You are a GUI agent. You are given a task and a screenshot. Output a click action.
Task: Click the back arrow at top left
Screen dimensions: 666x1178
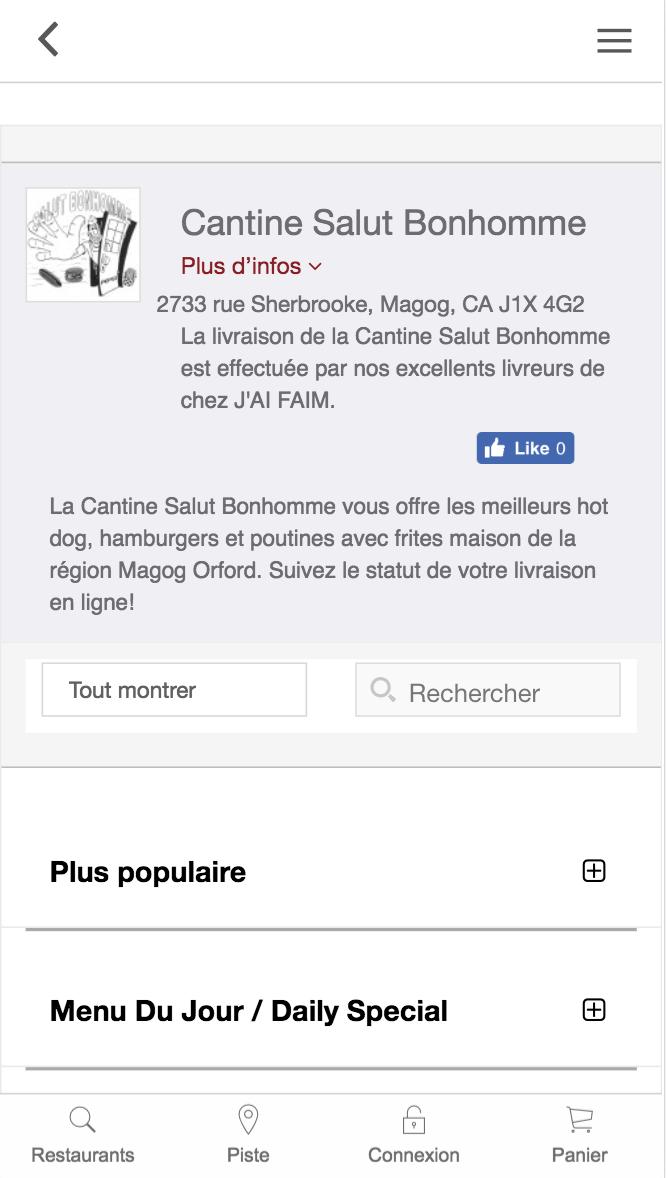click(x=47, y=39)
